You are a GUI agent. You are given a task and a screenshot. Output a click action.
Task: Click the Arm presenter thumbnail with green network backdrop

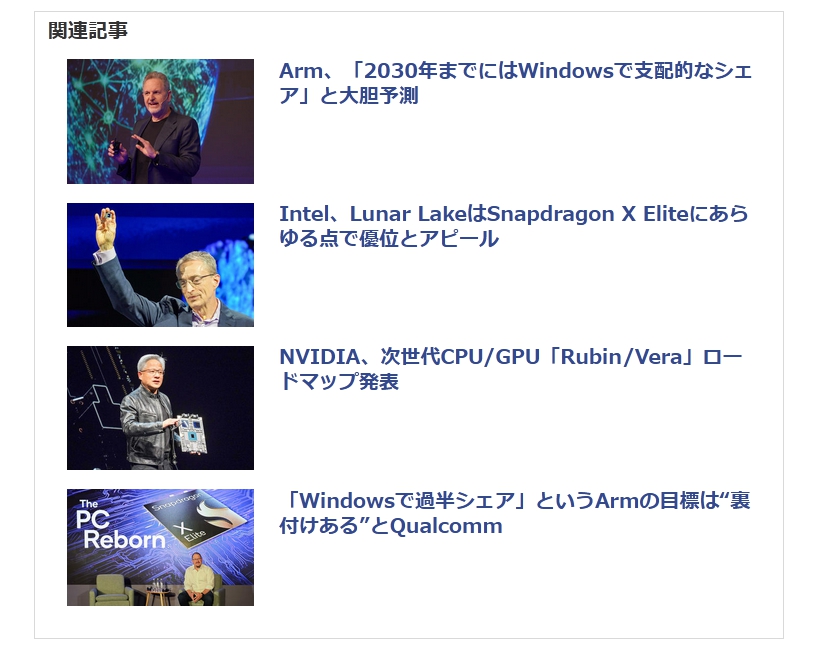pos(160,121)
